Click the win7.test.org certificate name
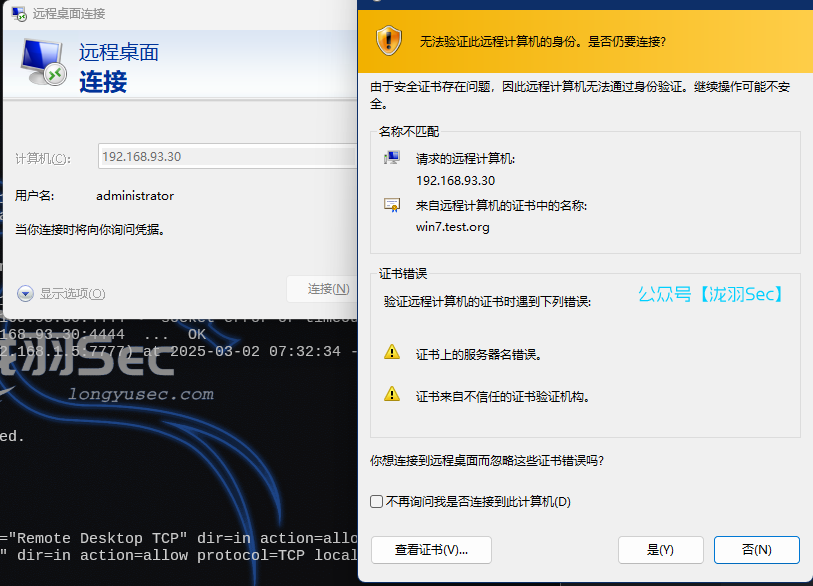Image resolution: width=813 pixels, height=586 pixels. [x=453, y=227]
